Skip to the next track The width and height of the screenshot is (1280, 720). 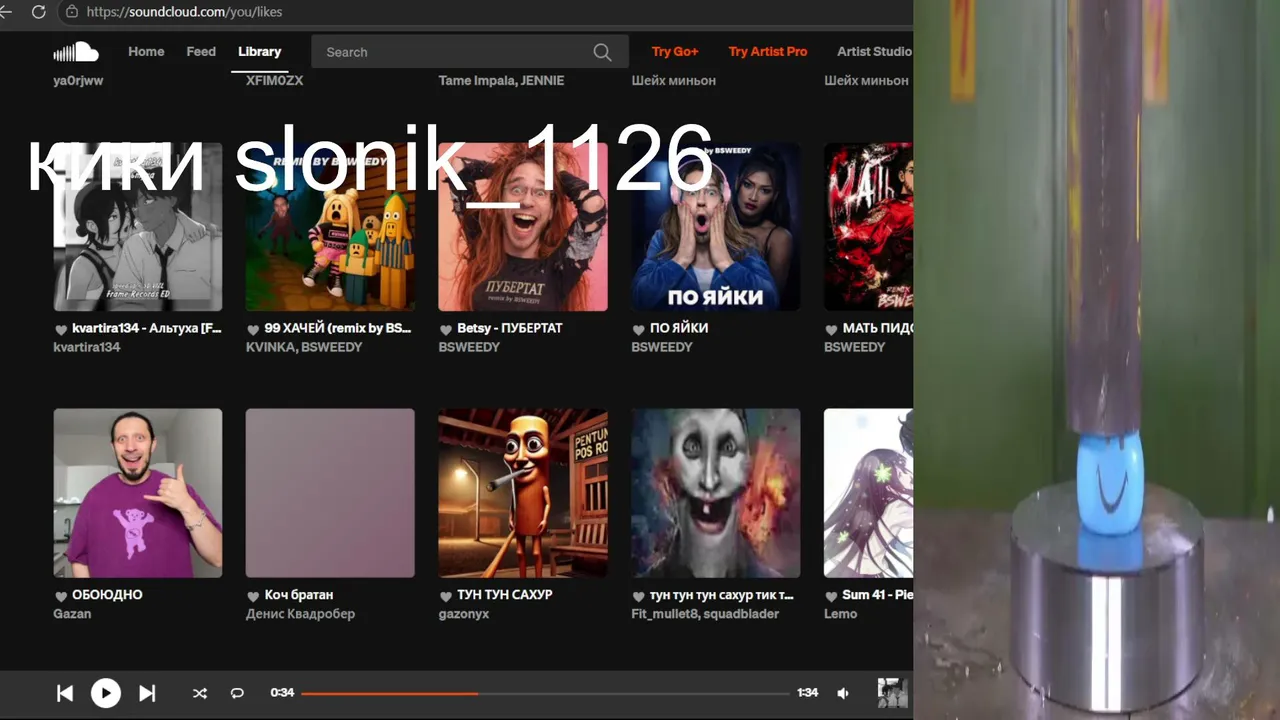coord(147,693)
